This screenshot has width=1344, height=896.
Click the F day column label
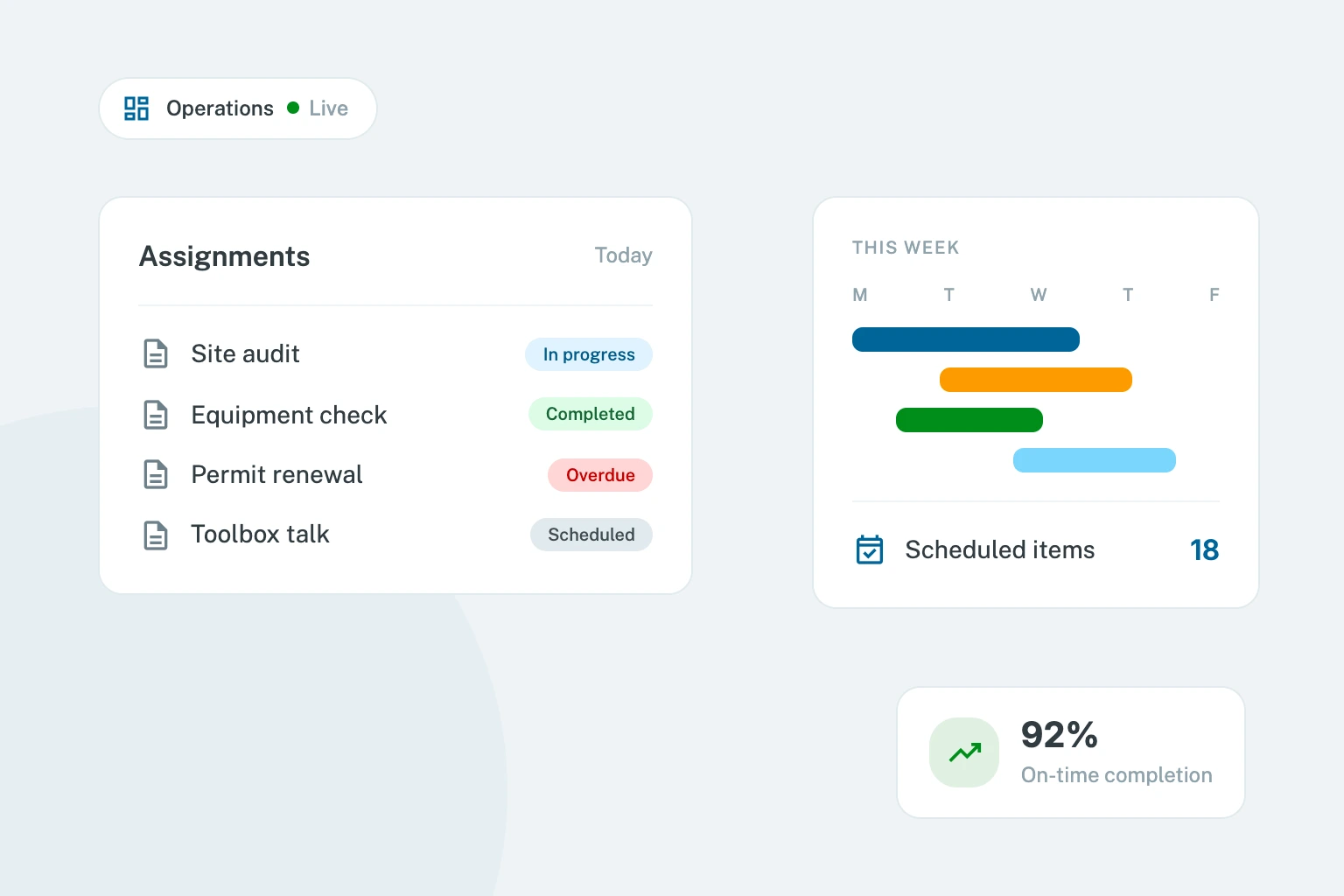click(1214, 295)
